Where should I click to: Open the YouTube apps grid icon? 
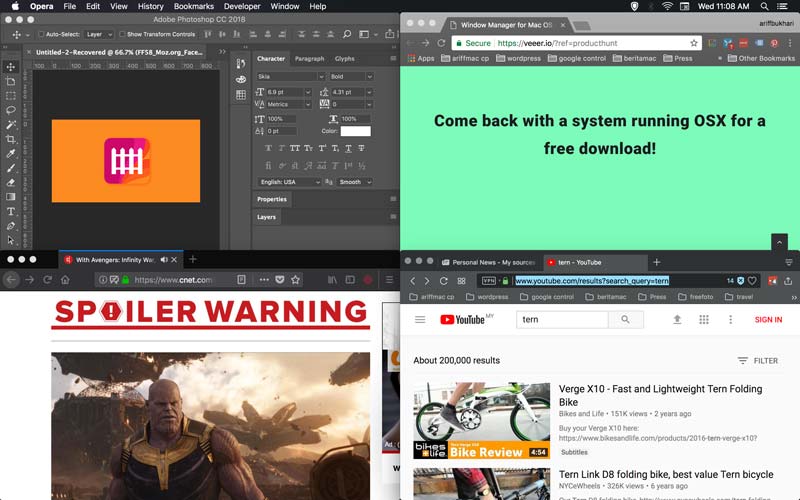(704, 319)
